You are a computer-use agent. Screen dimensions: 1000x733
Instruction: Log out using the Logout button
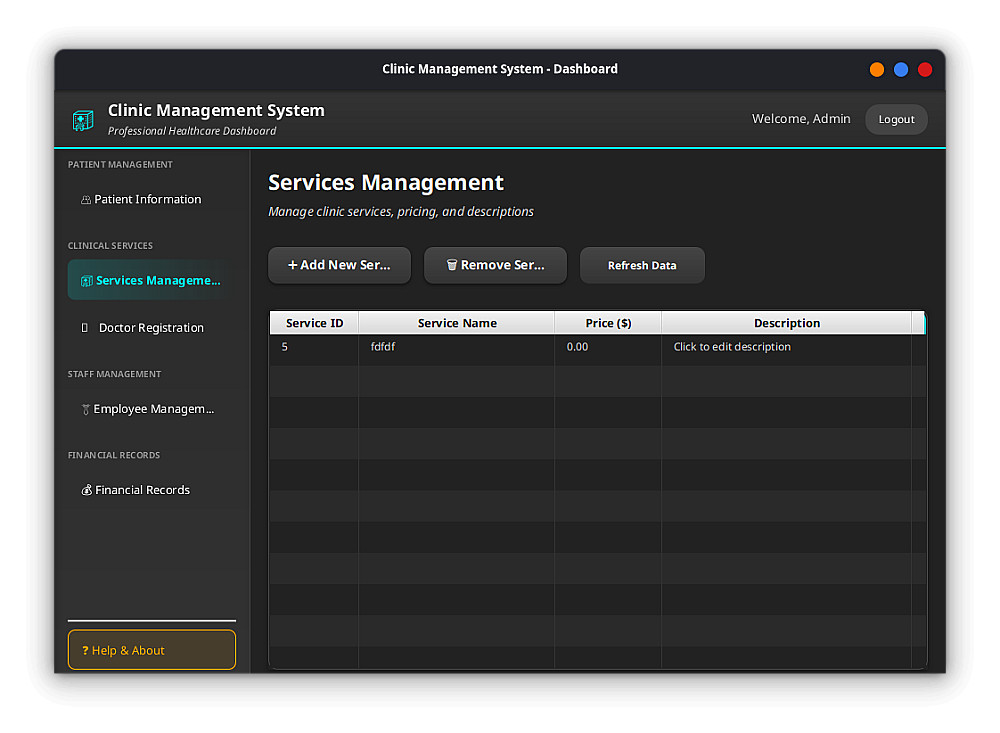pos(896,120)
